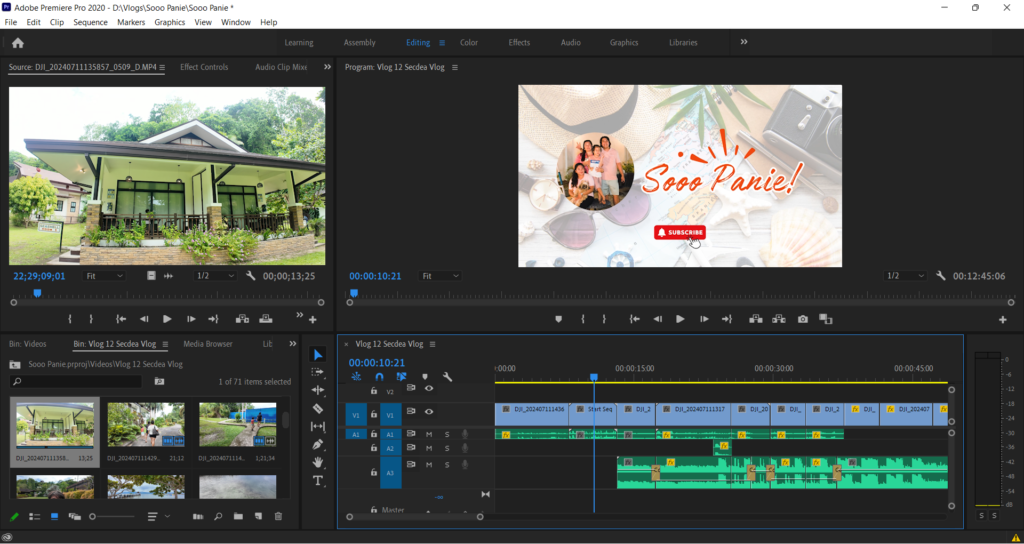
Task: Click Find magnifier icon at Project panel bottom
Action: pyautogui.click(x=218, y=517)
